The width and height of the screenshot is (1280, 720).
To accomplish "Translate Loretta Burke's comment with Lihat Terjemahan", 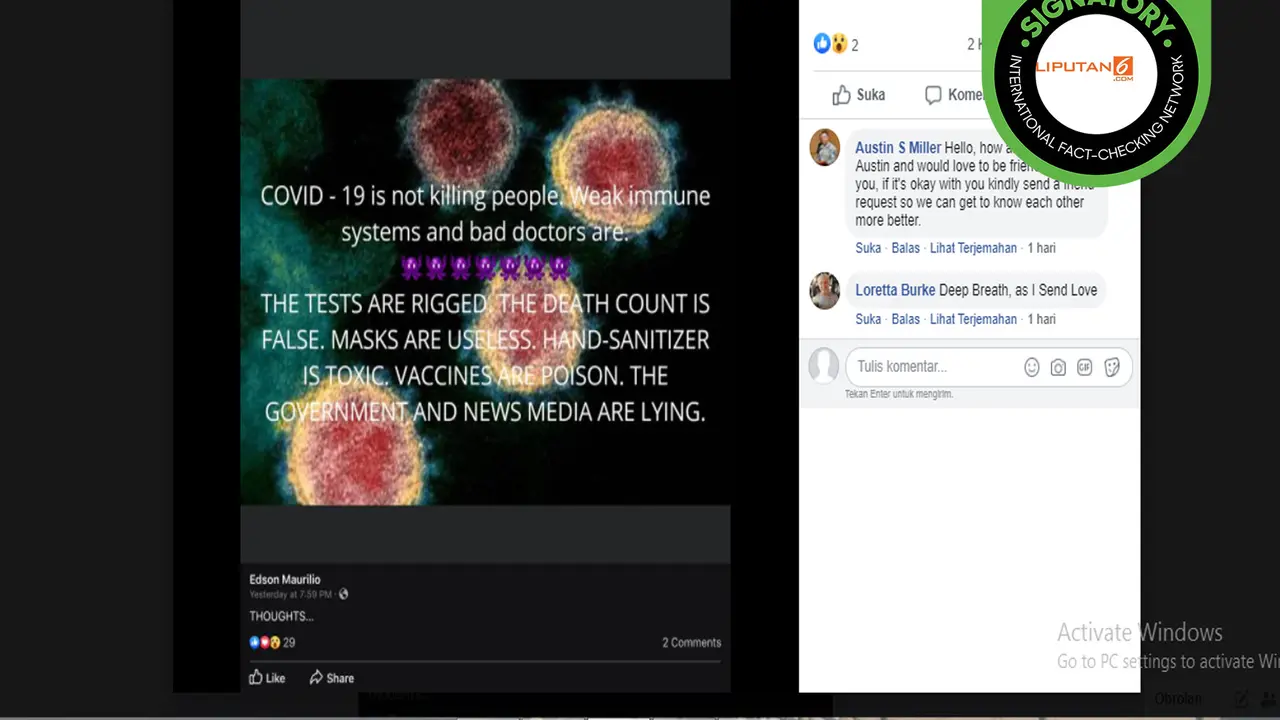I will point(973,319).
